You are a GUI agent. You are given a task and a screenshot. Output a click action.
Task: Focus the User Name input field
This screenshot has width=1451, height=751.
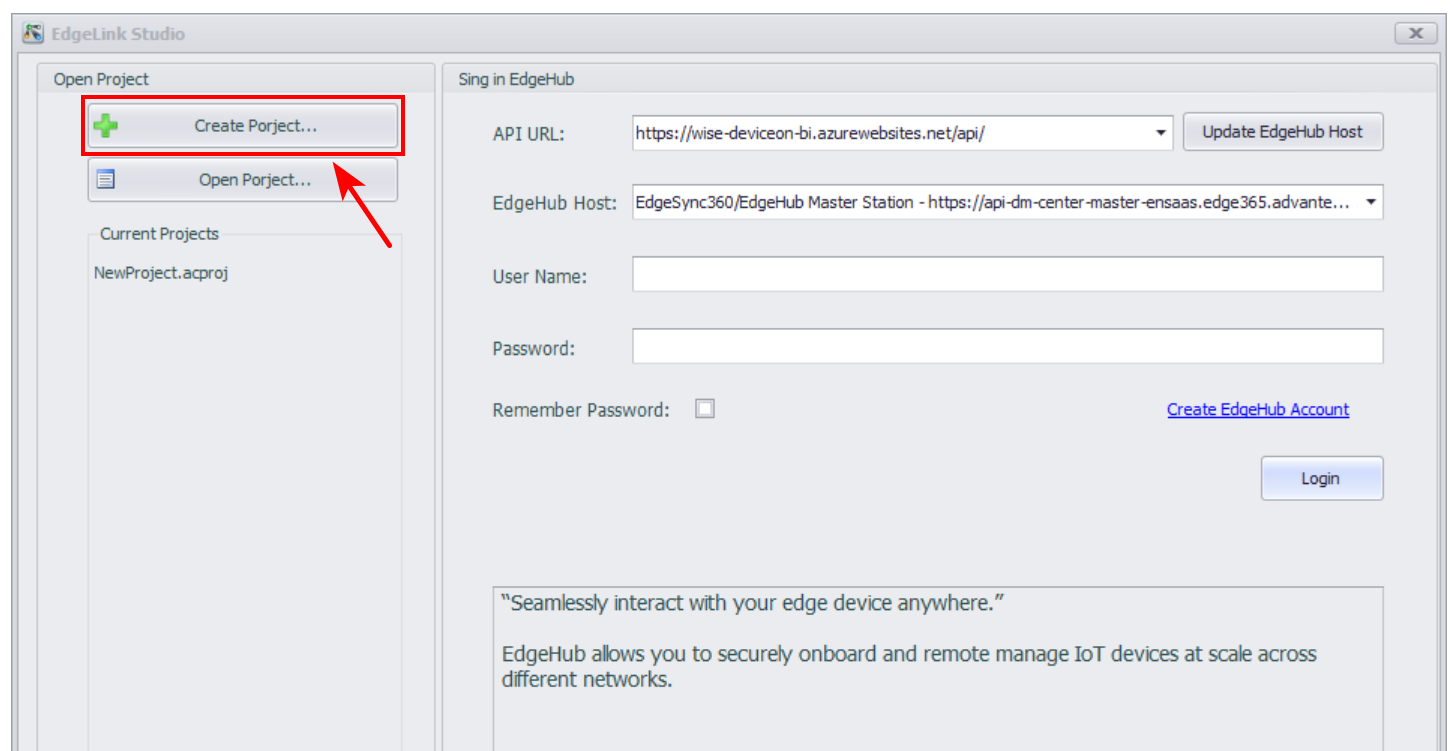coord(1008,274)
